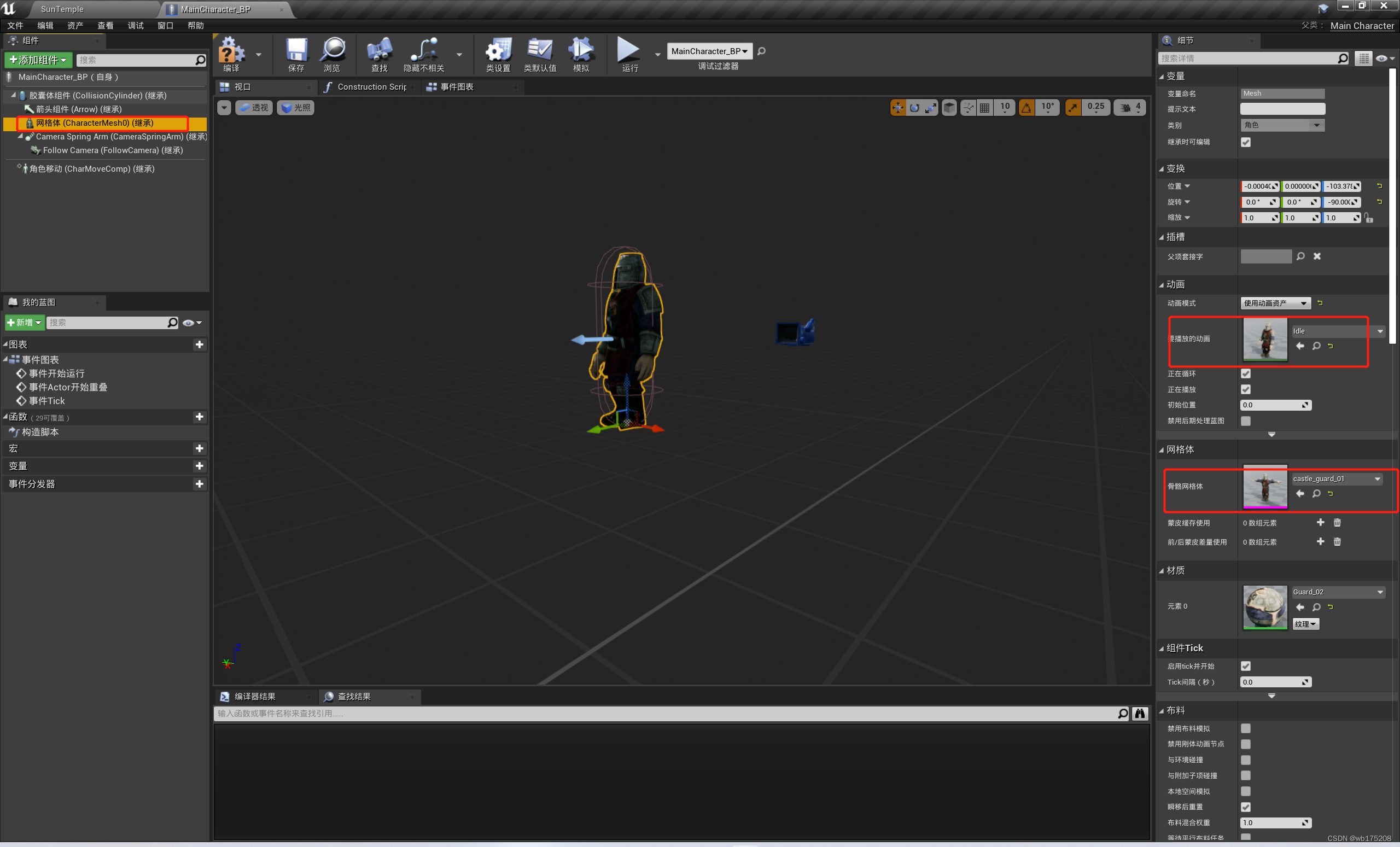Open the Debug (调试) menu
The width and height of the screenshot is (1400, 847).
coord(135,26)
